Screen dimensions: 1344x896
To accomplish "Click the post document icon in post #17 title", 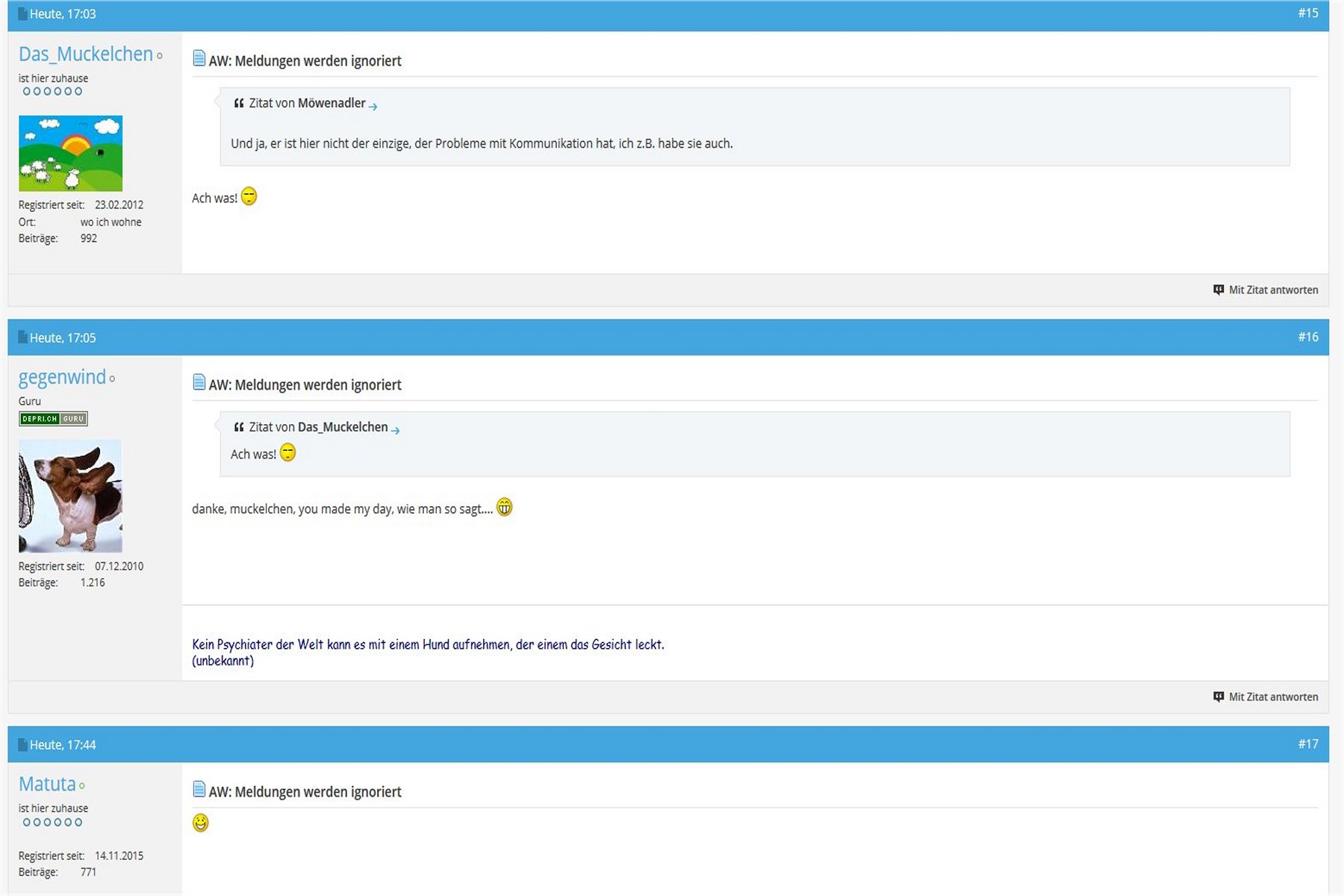I will pos(199,789).
